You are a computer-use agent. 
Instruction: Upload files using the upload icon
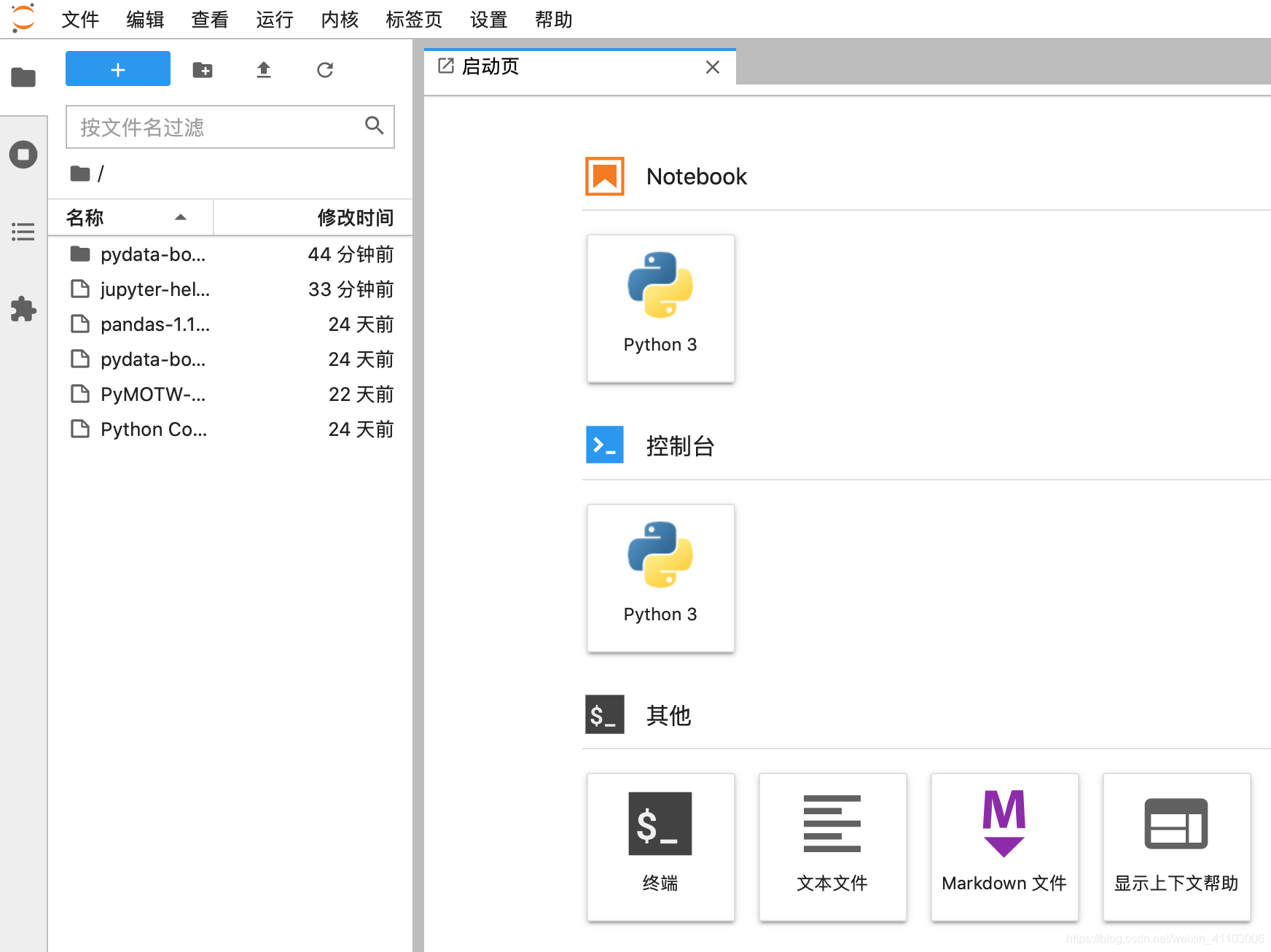click(264, 69)
